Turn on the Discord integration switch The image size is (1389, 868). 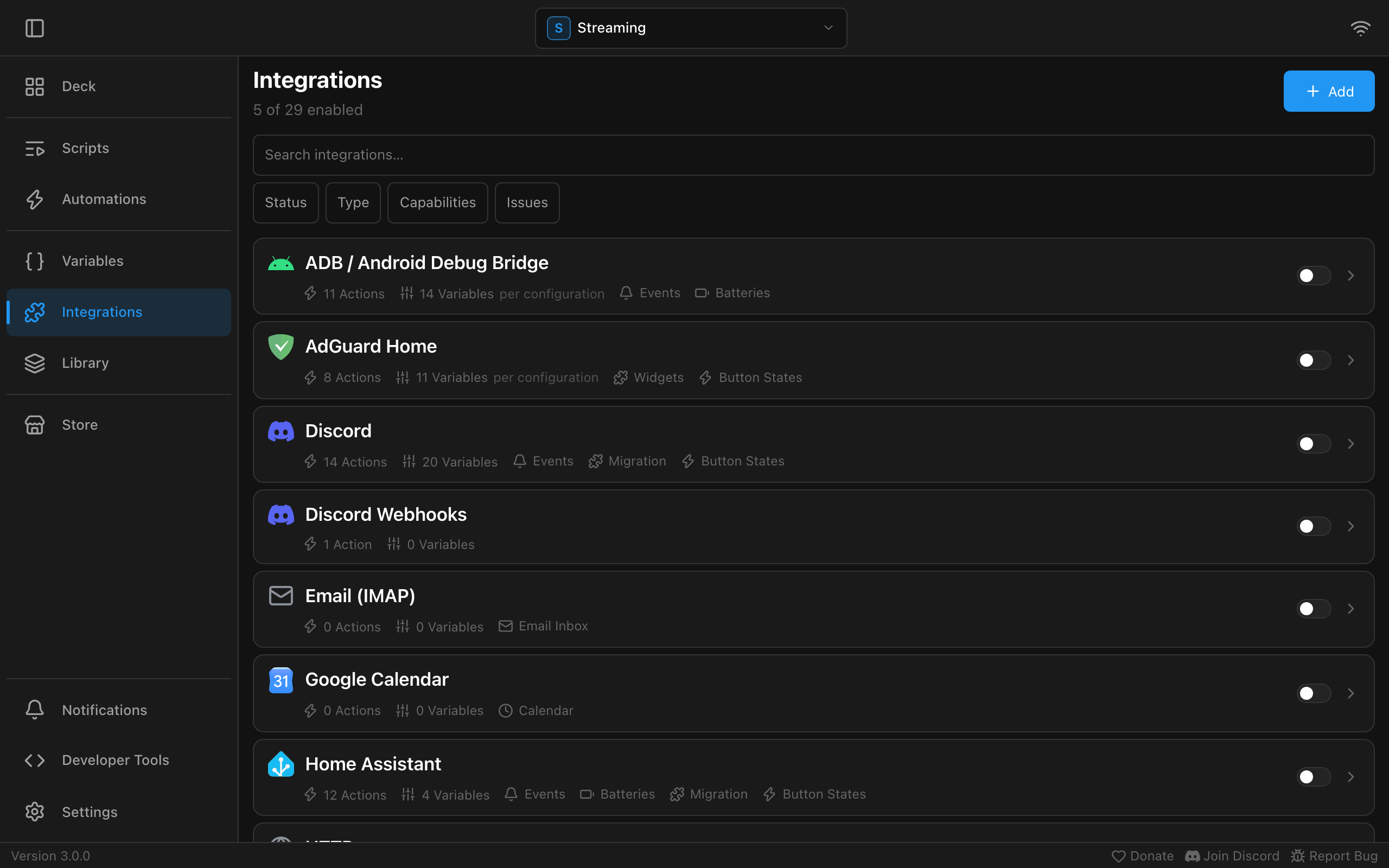click(x=1313, y=444)
